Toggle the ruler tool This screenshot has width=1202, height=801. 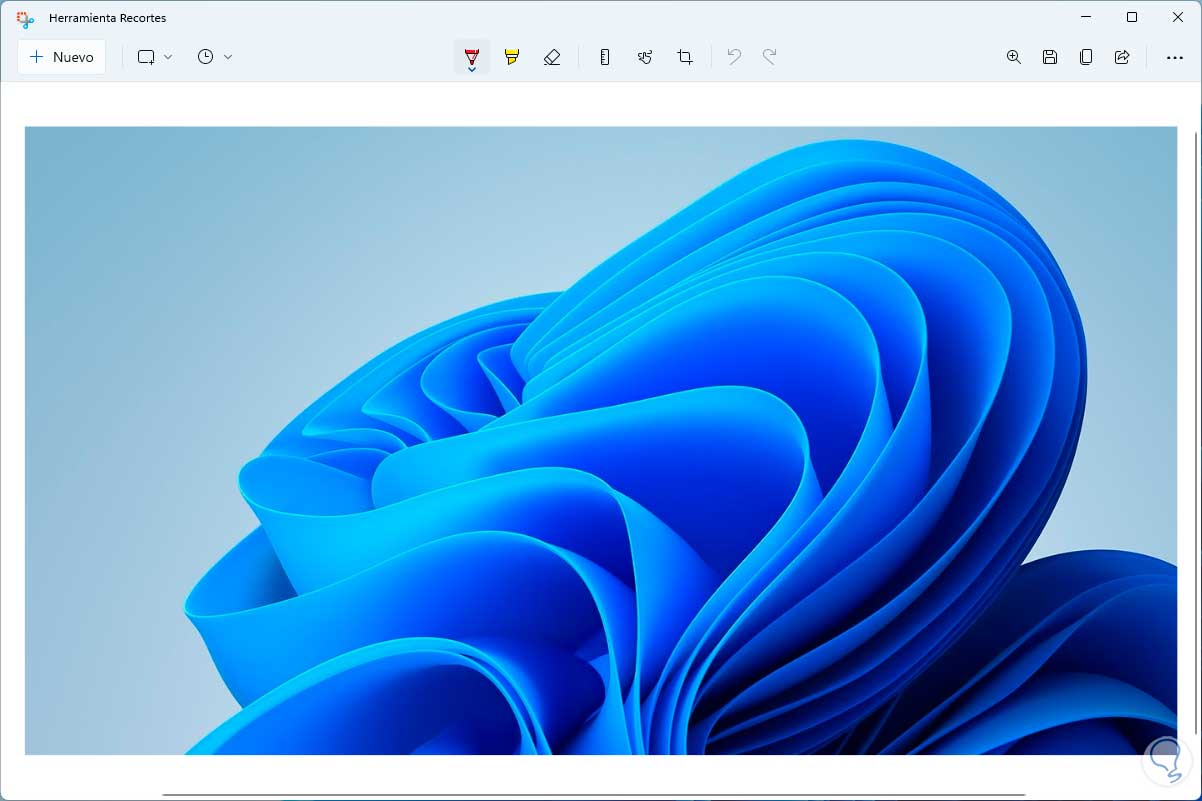pyautogui.click(x=605, y=57)
